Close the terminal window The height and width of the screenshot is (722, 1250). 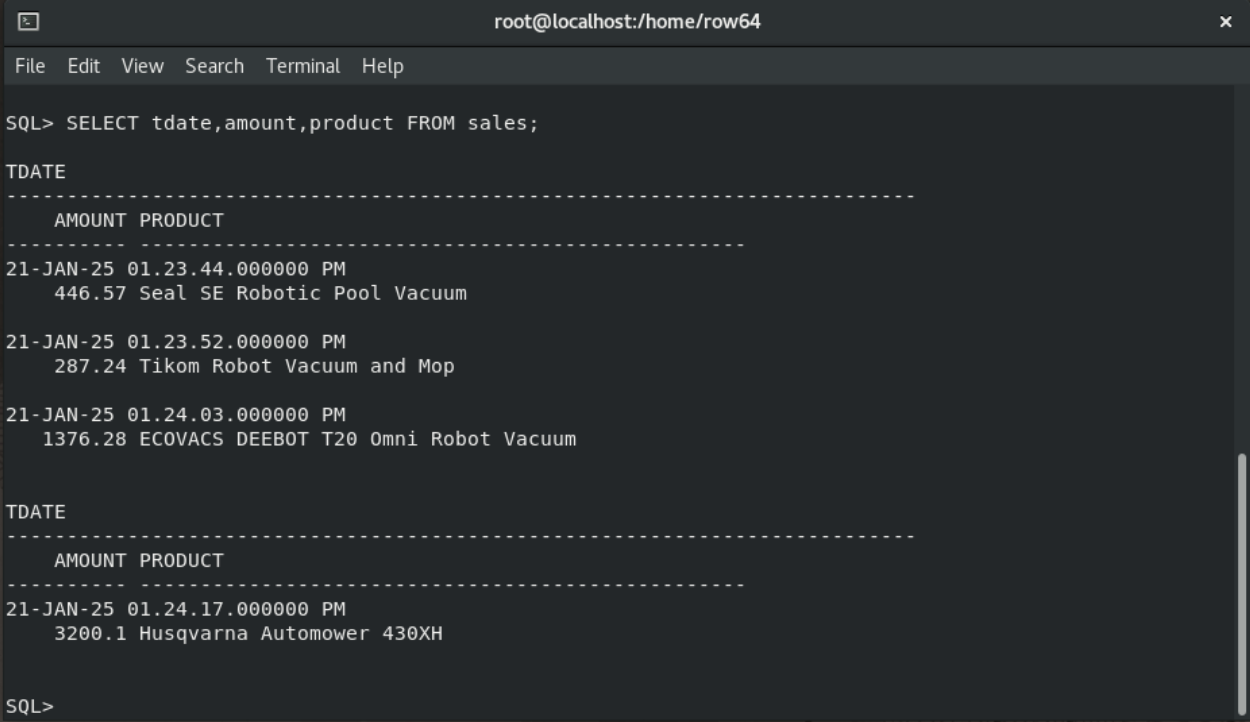(x=1226, y=22)
